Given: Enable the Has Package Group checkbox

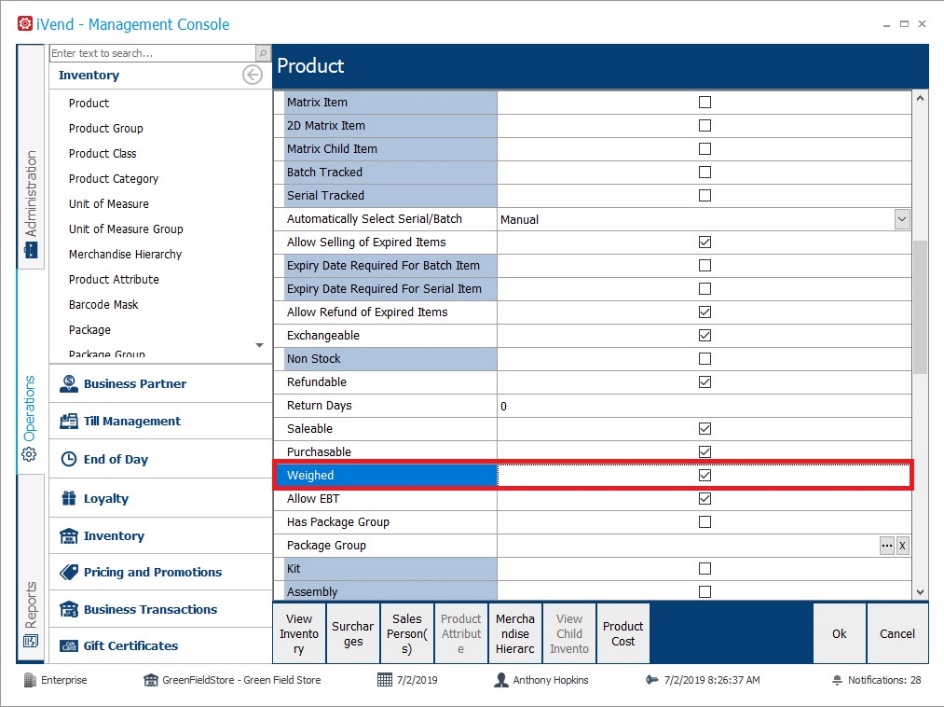Looking at the screenshot, I should (704, 522).
